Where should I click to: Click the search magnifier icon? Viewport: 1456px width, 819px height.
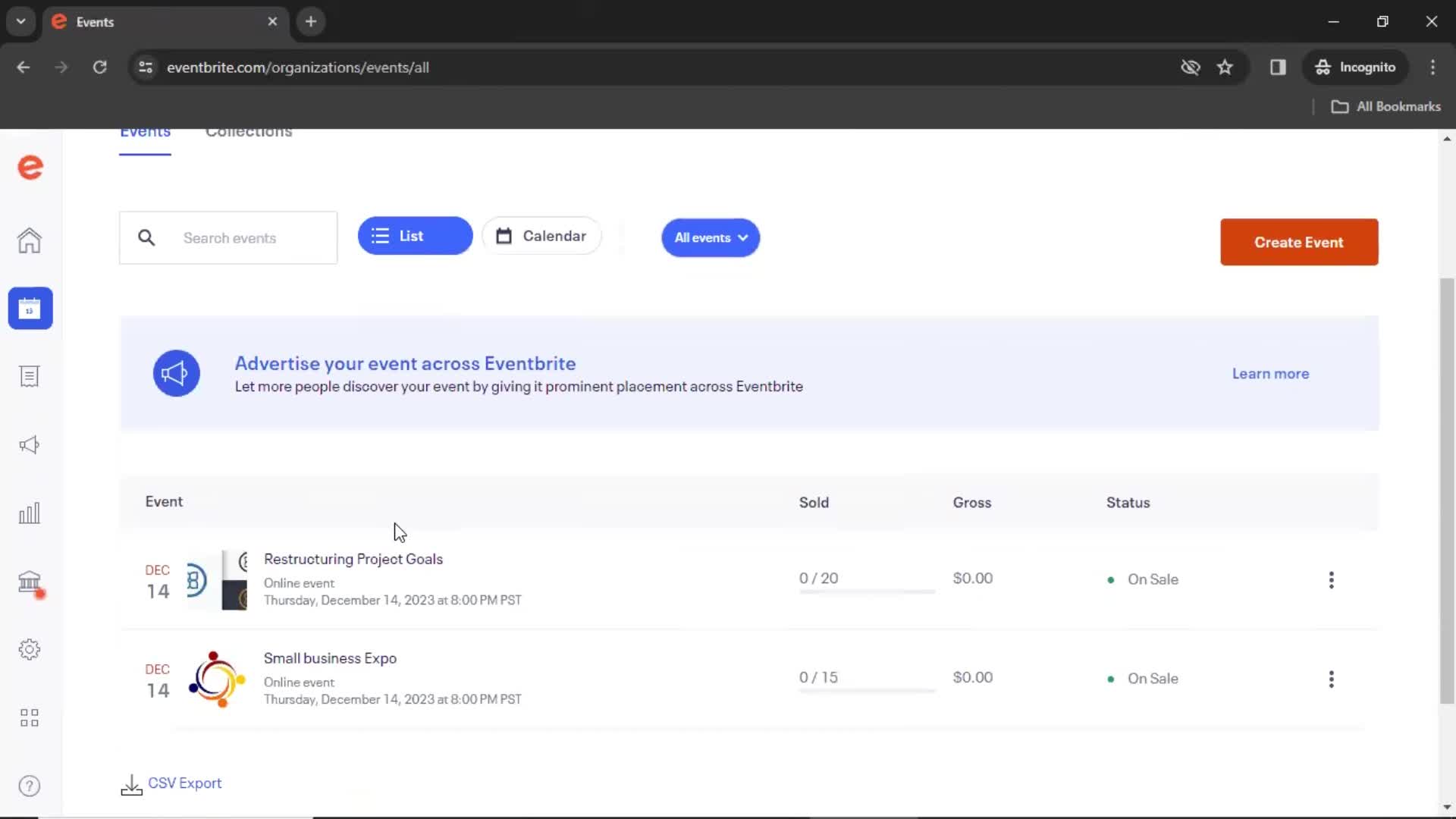pos(146,238)
